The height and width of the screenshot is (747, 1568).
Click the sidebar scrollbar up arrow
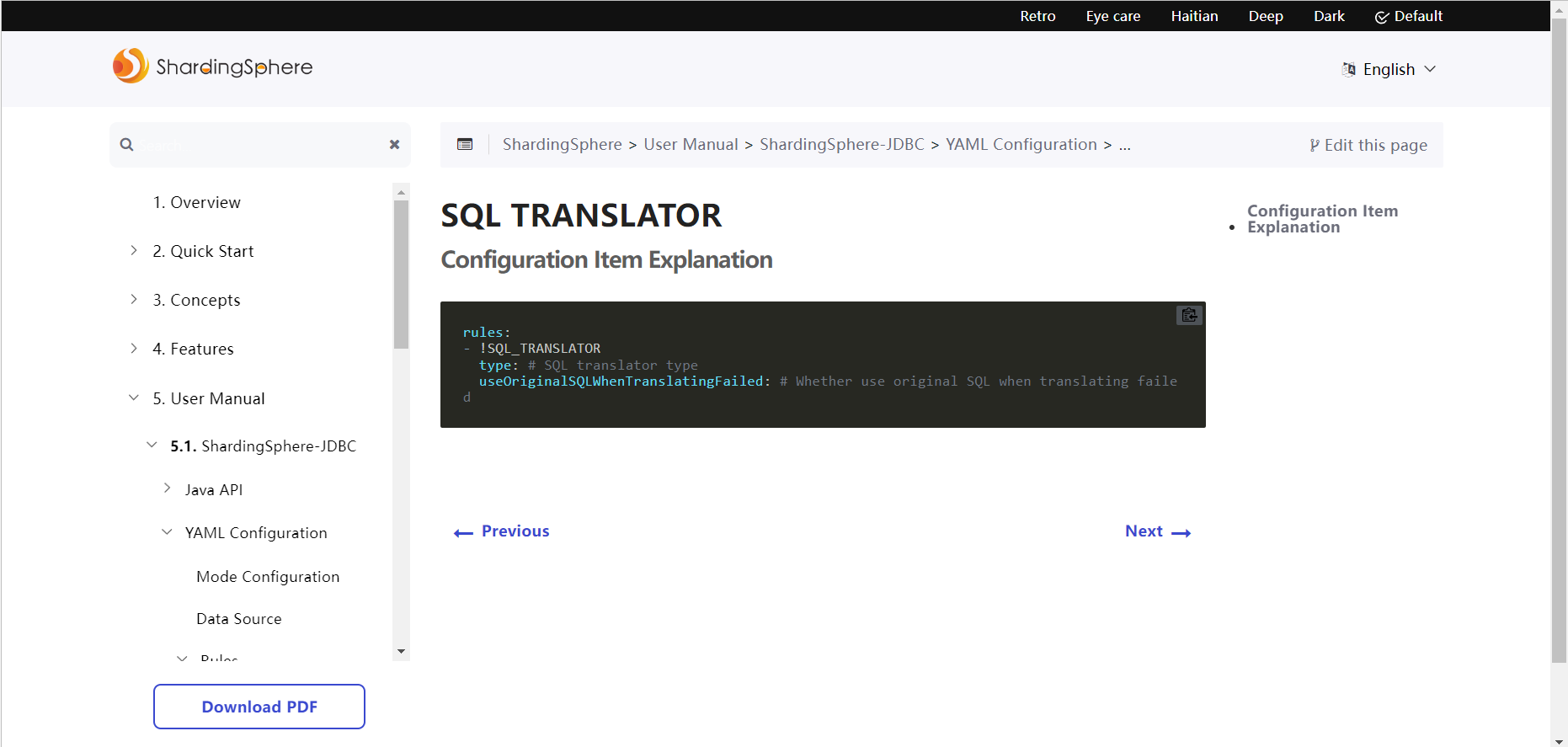tap(401, 192)
